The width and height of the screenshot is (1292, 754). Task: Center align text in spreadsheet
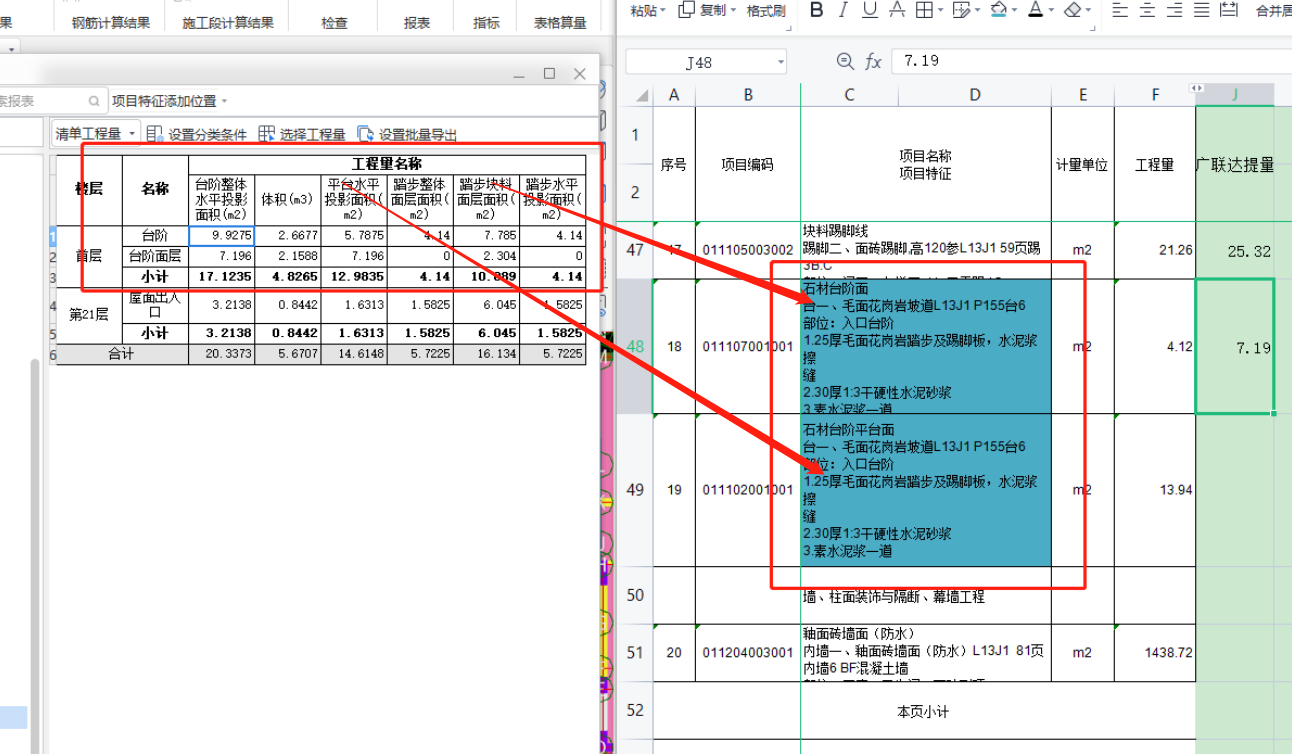(1147, 10)
